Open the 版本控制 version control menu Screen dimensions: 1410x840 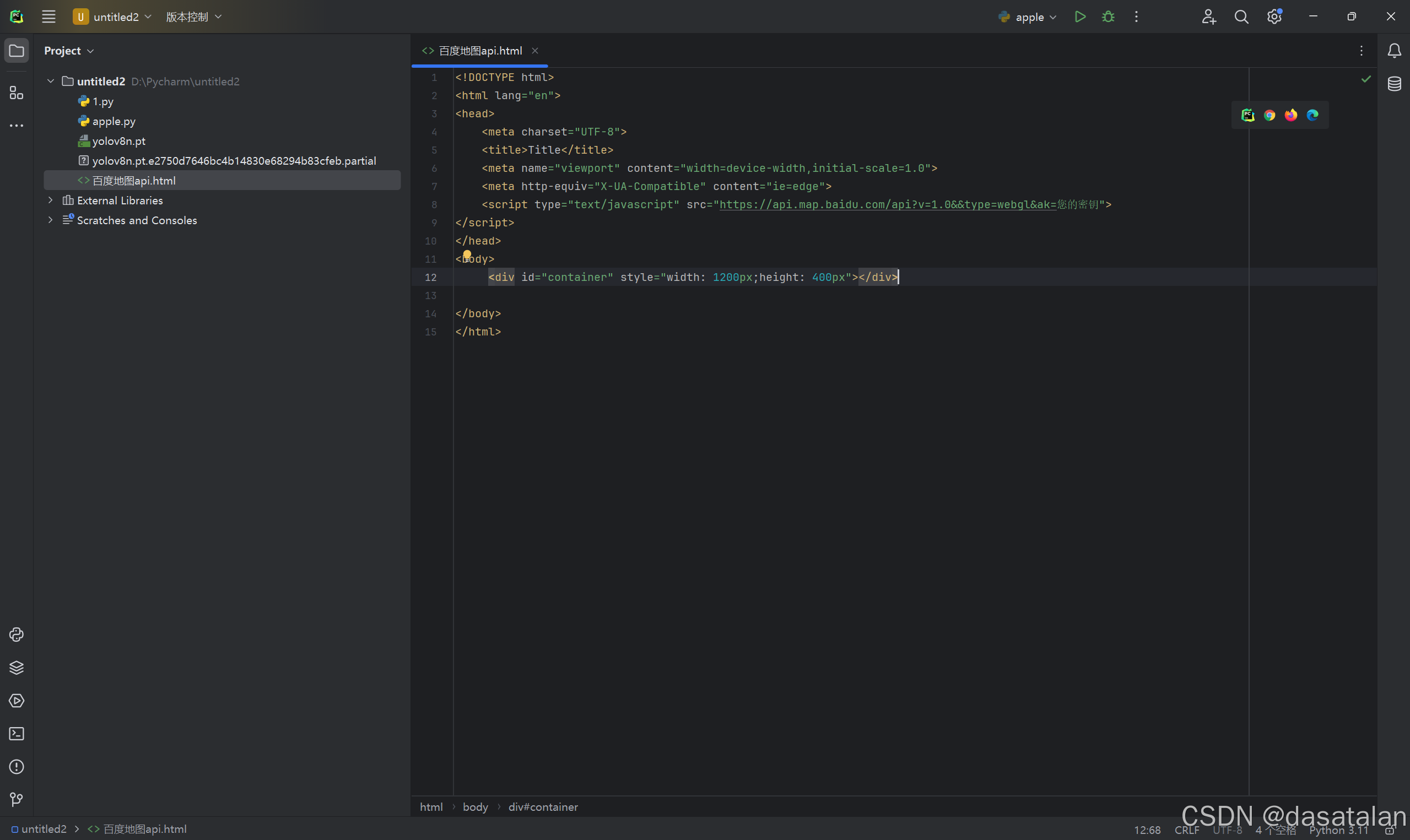pyautogui.click(x=193, y=17)
